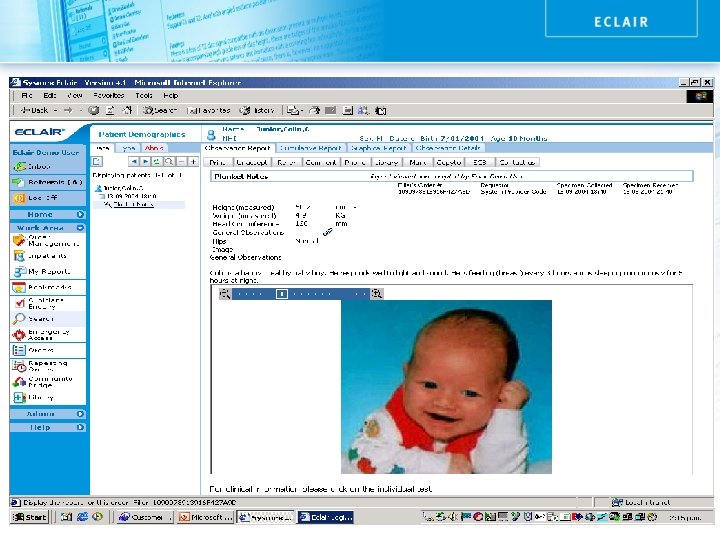Select the Observation Report tab
Image resolution: width=720 pixels, height=540 pixels.
[237, 148]
